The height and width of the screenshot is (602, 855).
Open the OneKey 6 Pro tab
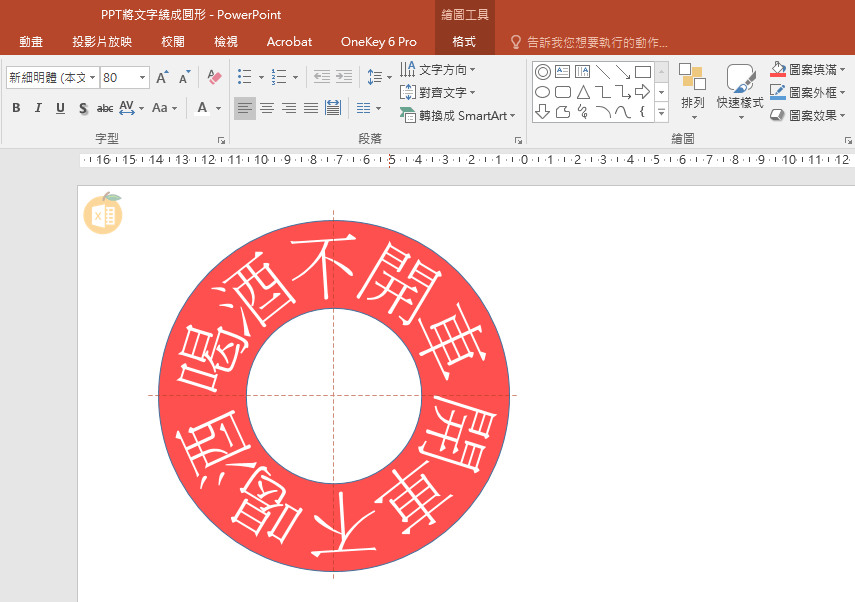pyautogui.click(x=378, y=42)
